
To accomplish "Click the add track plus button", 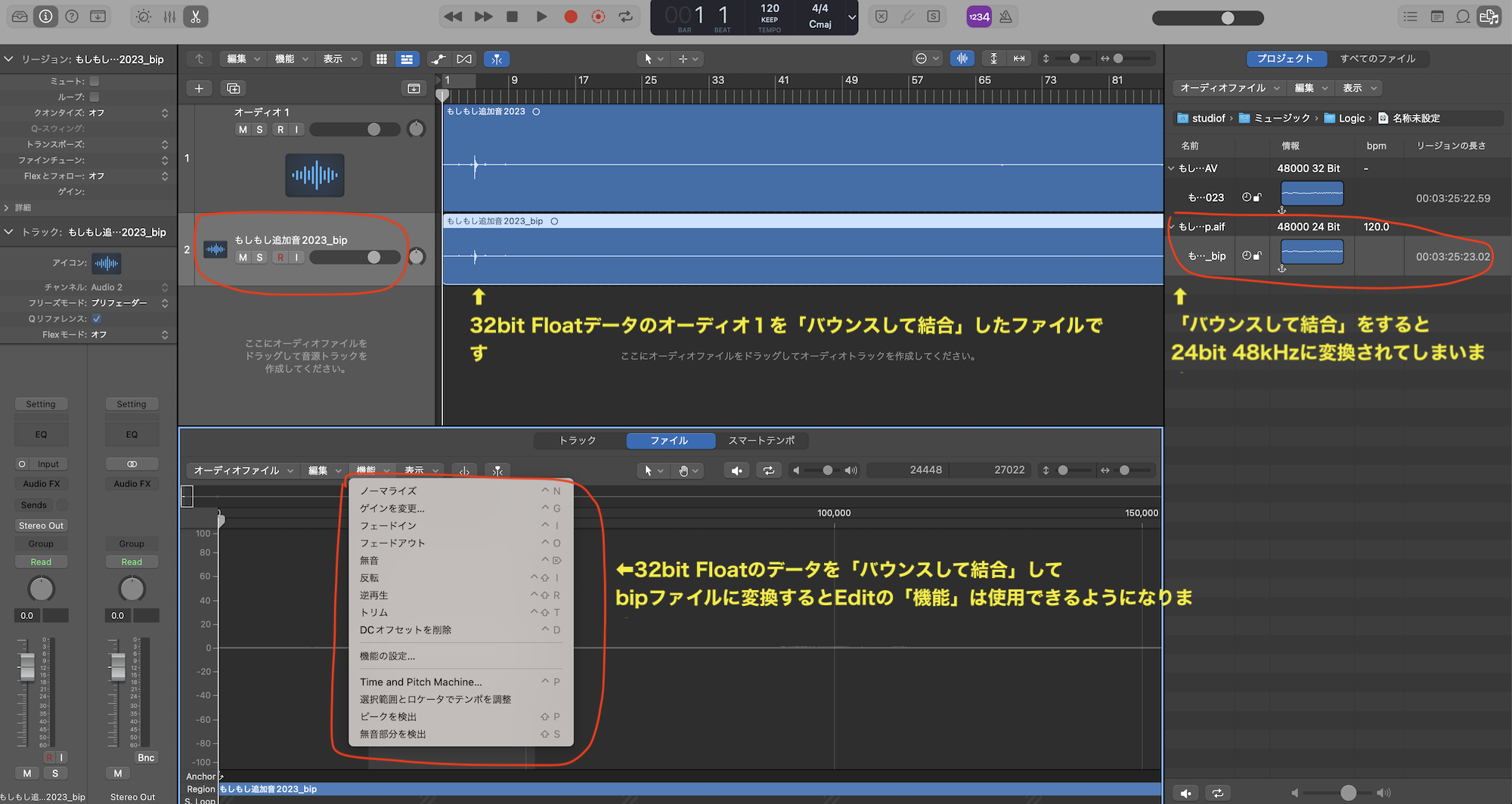I will (x=199, y=88).
